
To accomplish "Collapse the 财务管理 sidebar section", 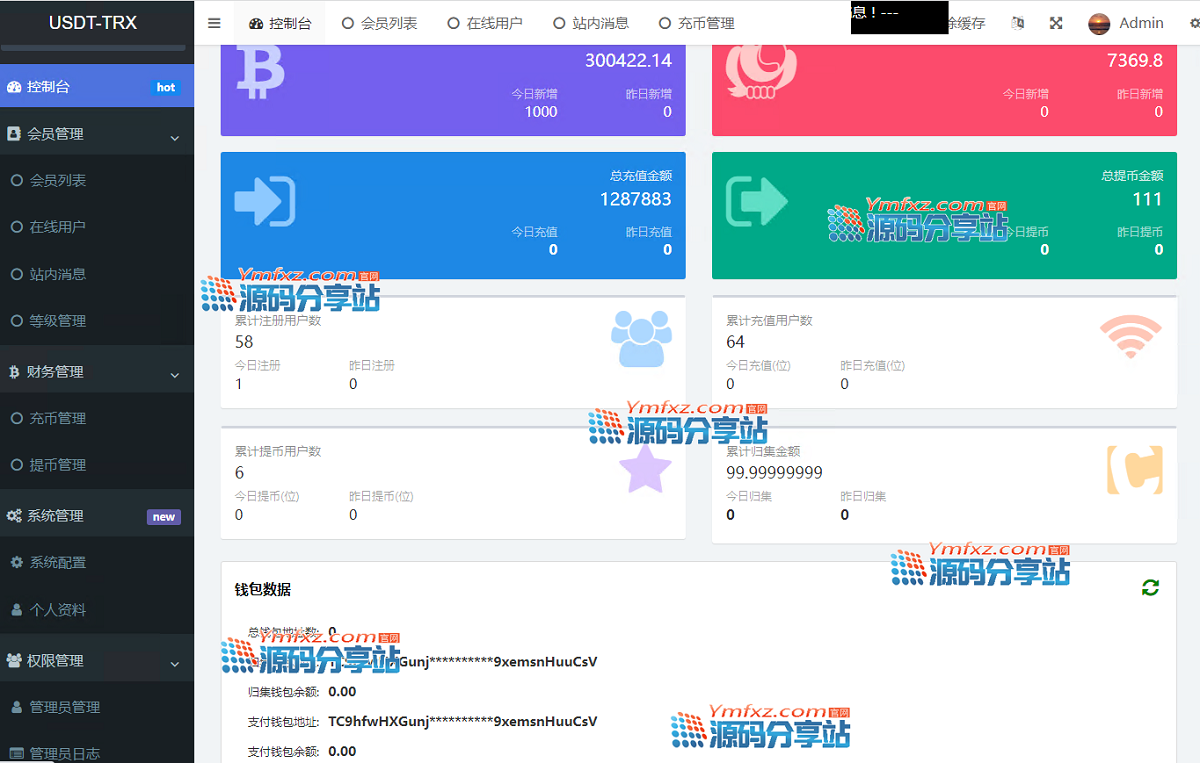I will [x=174, y=374].
